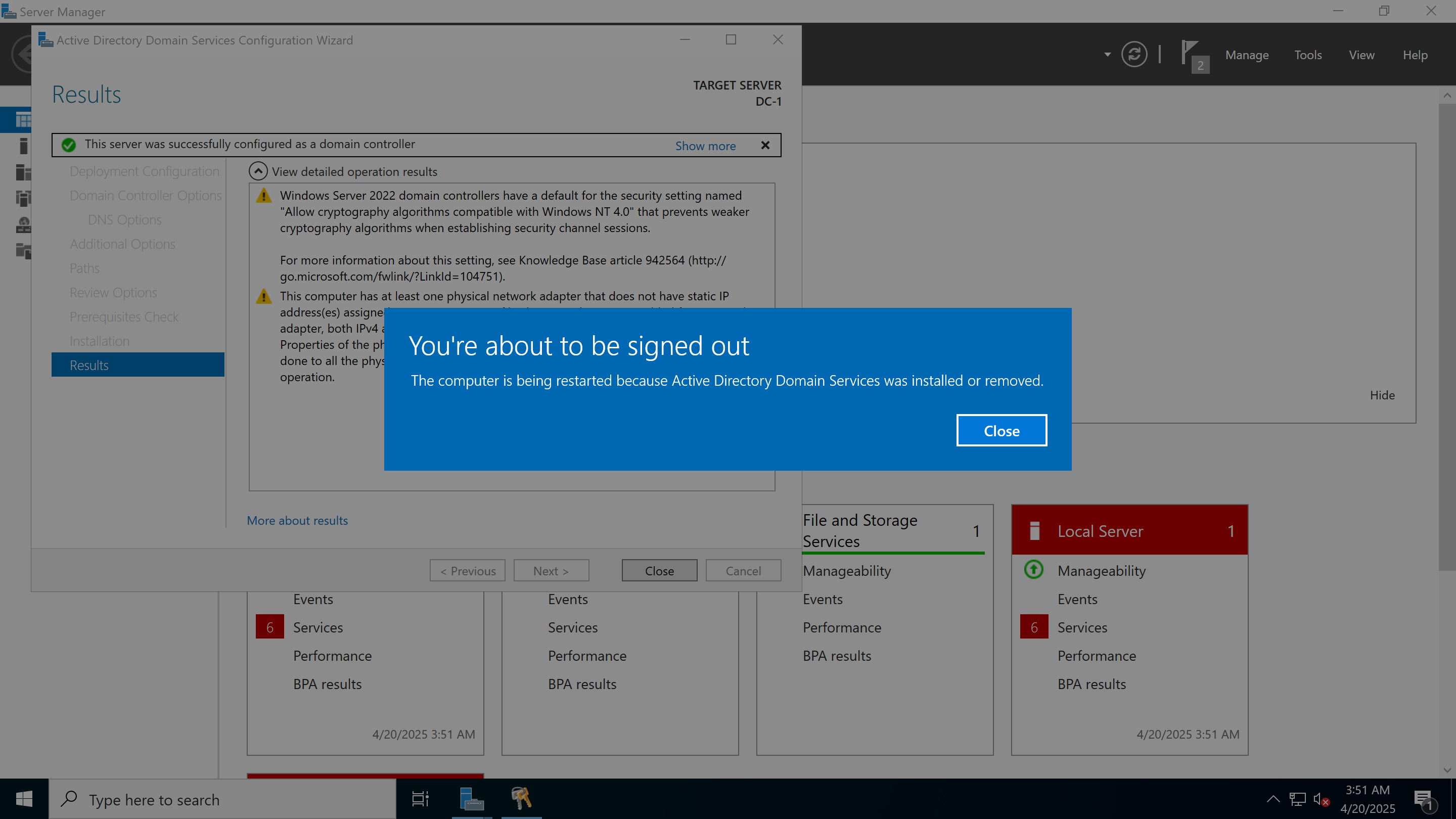Screen dimensions: 1456x819
Task: Click the Next button in wizard
Action: [x=551, y=571]
